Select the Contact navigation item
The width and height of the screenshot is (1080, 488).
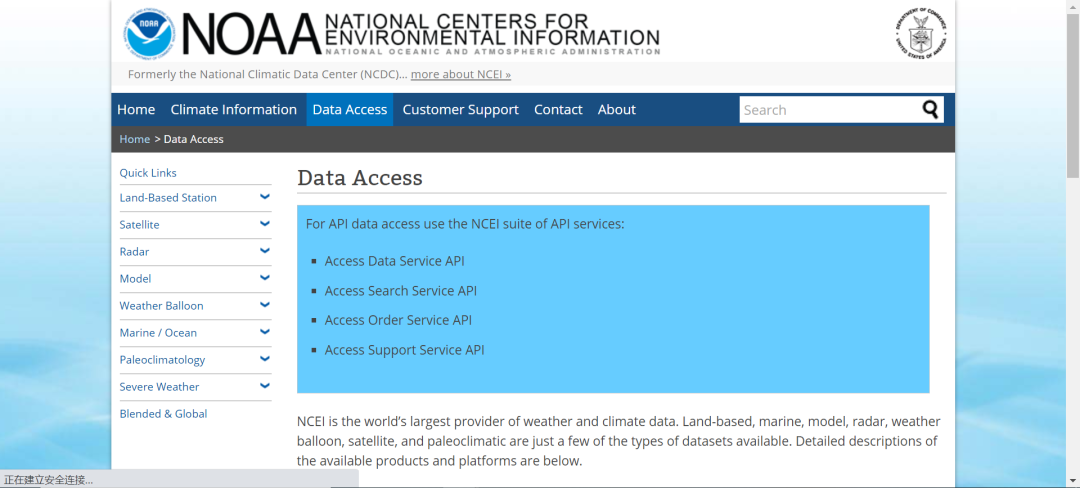[558, 110]
